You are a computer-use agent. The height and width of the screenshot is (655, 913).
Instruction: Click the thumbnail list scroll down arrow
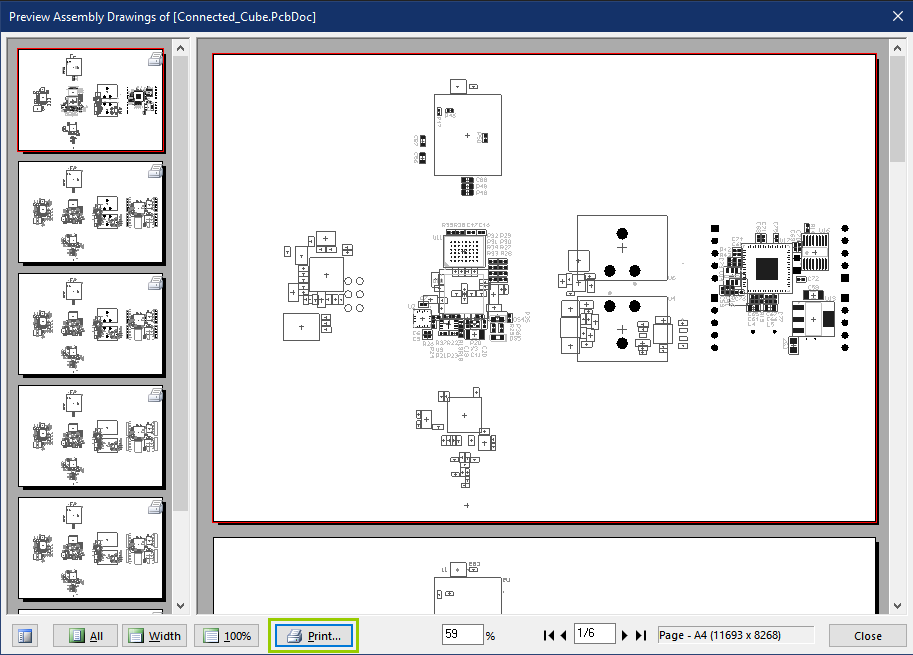pyautogui.click(x=181, y=606)
